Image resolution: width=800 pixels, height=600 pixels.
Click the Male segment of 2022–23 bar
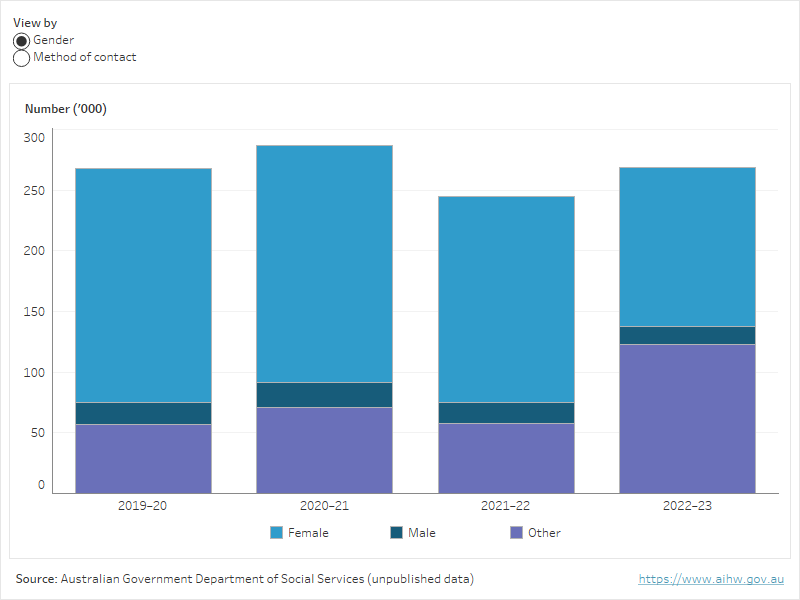click(x=687, y=335)
